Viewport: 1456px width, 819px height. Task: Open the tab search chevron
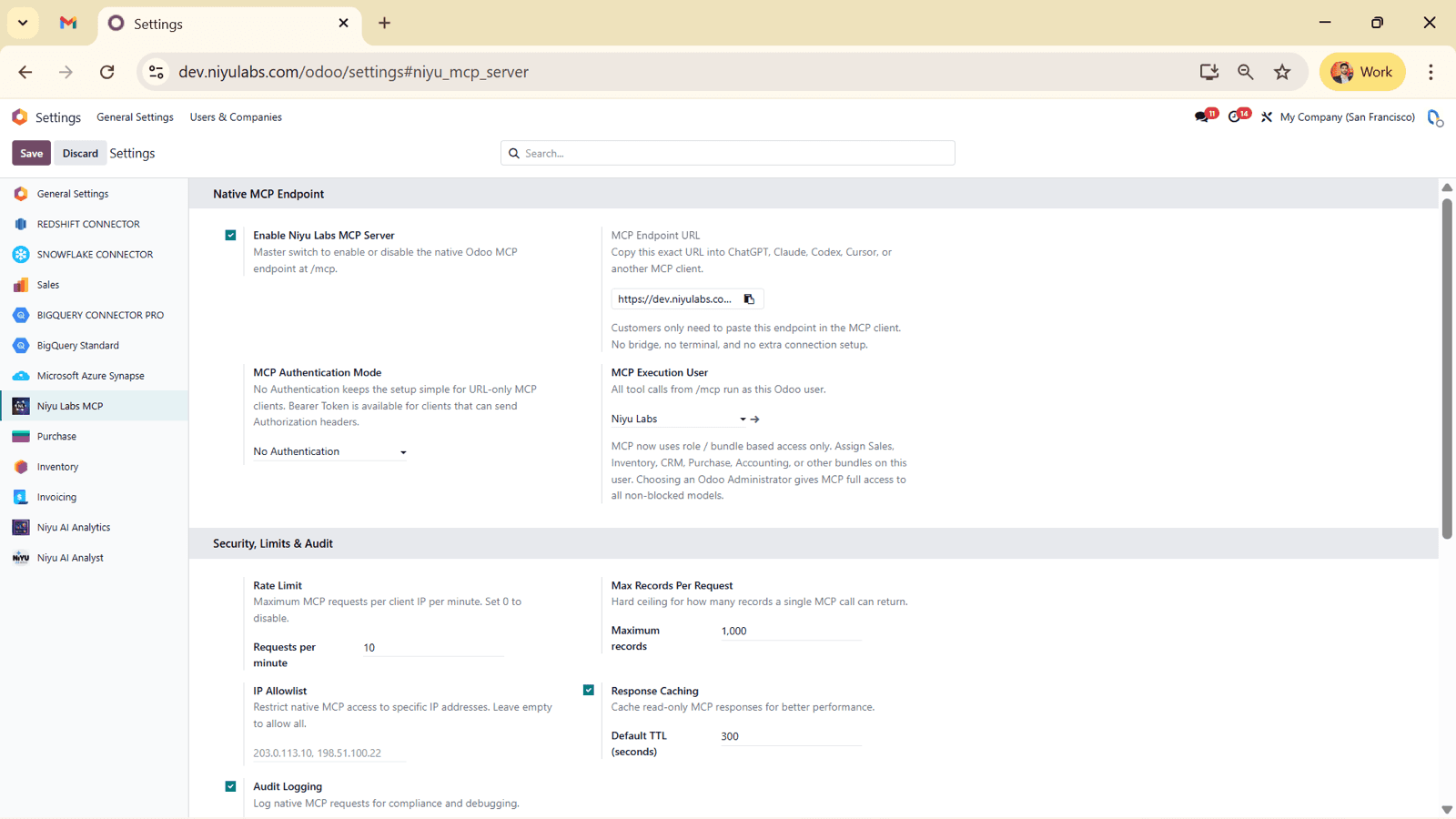point(23,23)
